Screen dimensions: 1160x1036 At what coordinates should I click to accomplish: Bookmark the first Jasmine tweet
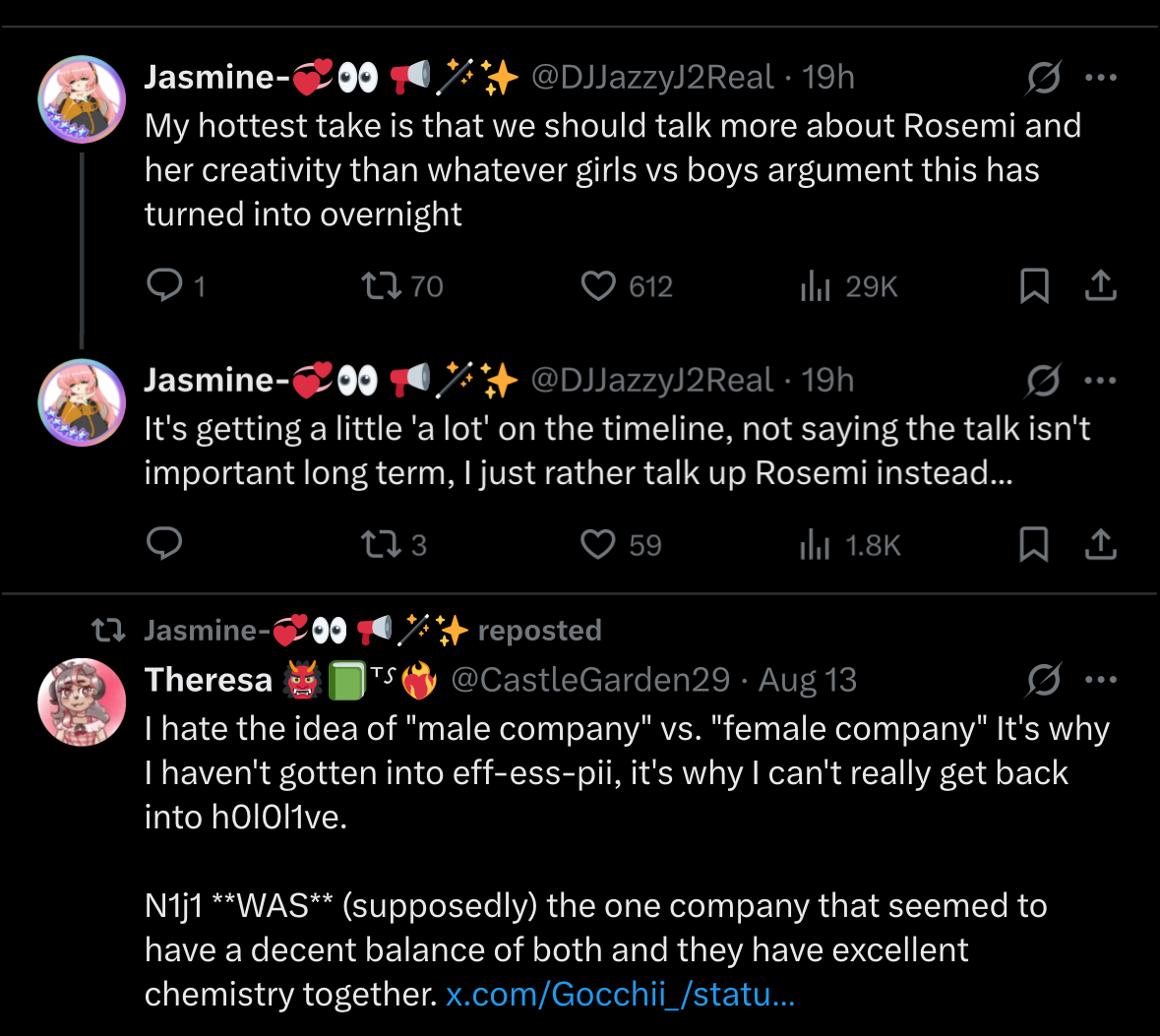click(1034, 286)
